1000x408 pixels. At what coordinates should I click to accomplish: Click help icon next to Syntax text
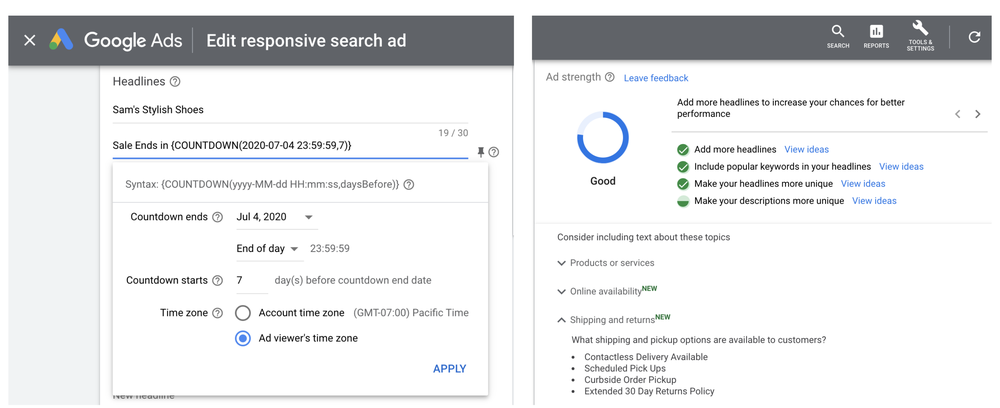(x=409, y=184)
